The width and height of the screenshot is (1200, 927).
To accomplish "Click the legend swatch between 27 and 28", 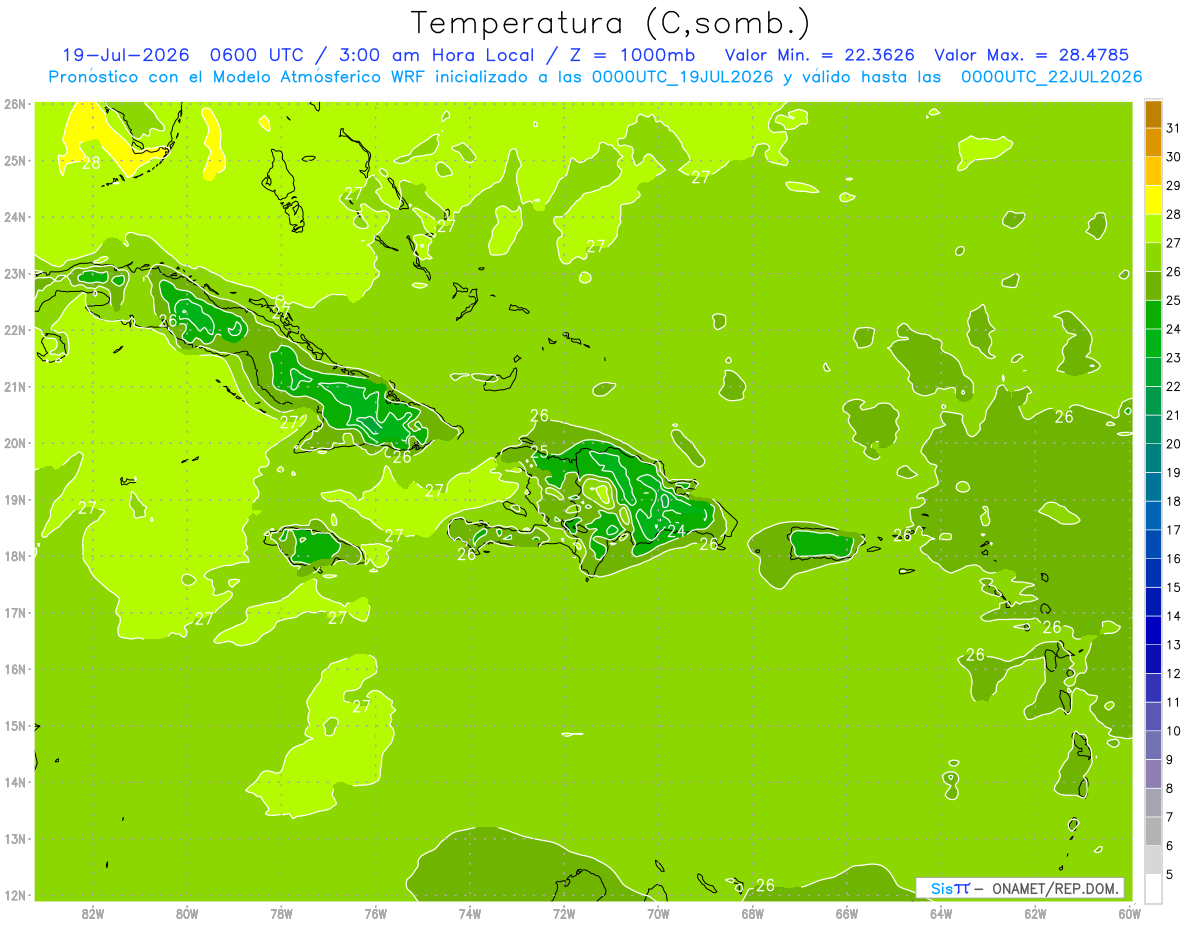I will [1153, 229].
